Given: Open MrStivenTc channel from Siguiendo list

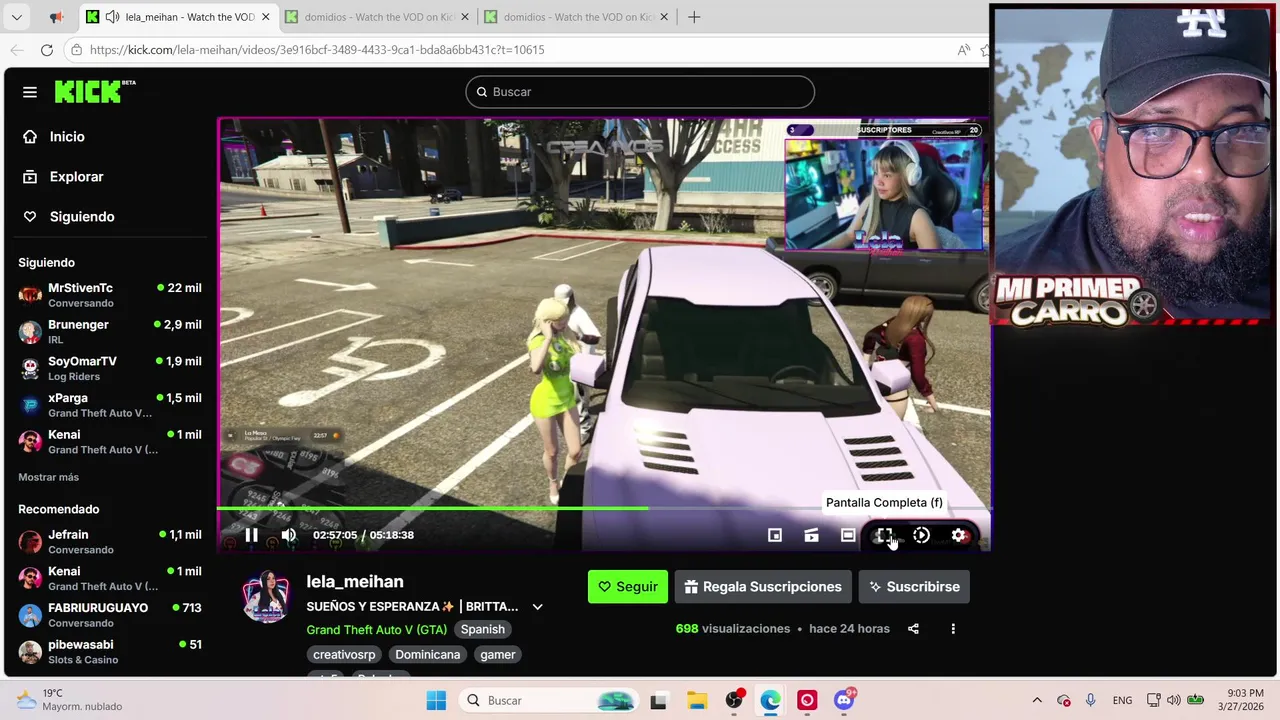Looking at the screenshot, I should coord(110,295).
